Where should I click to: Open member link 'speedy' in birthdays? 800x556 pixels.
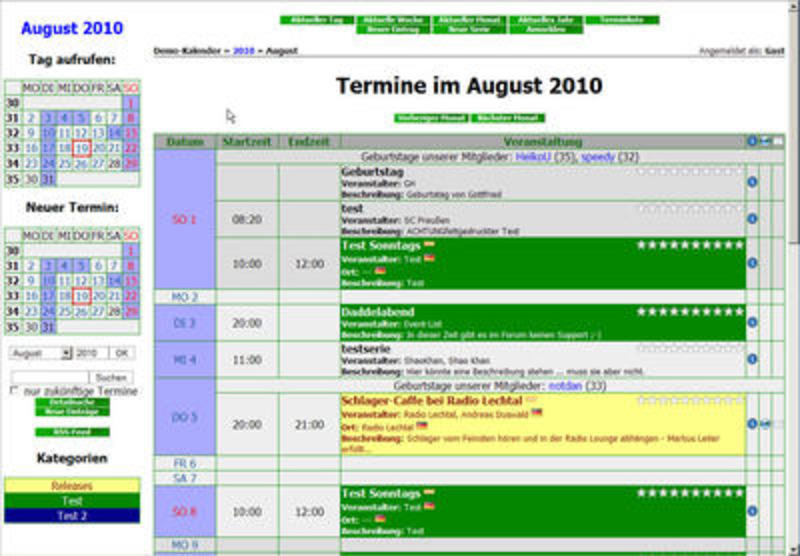pos(598,157)
